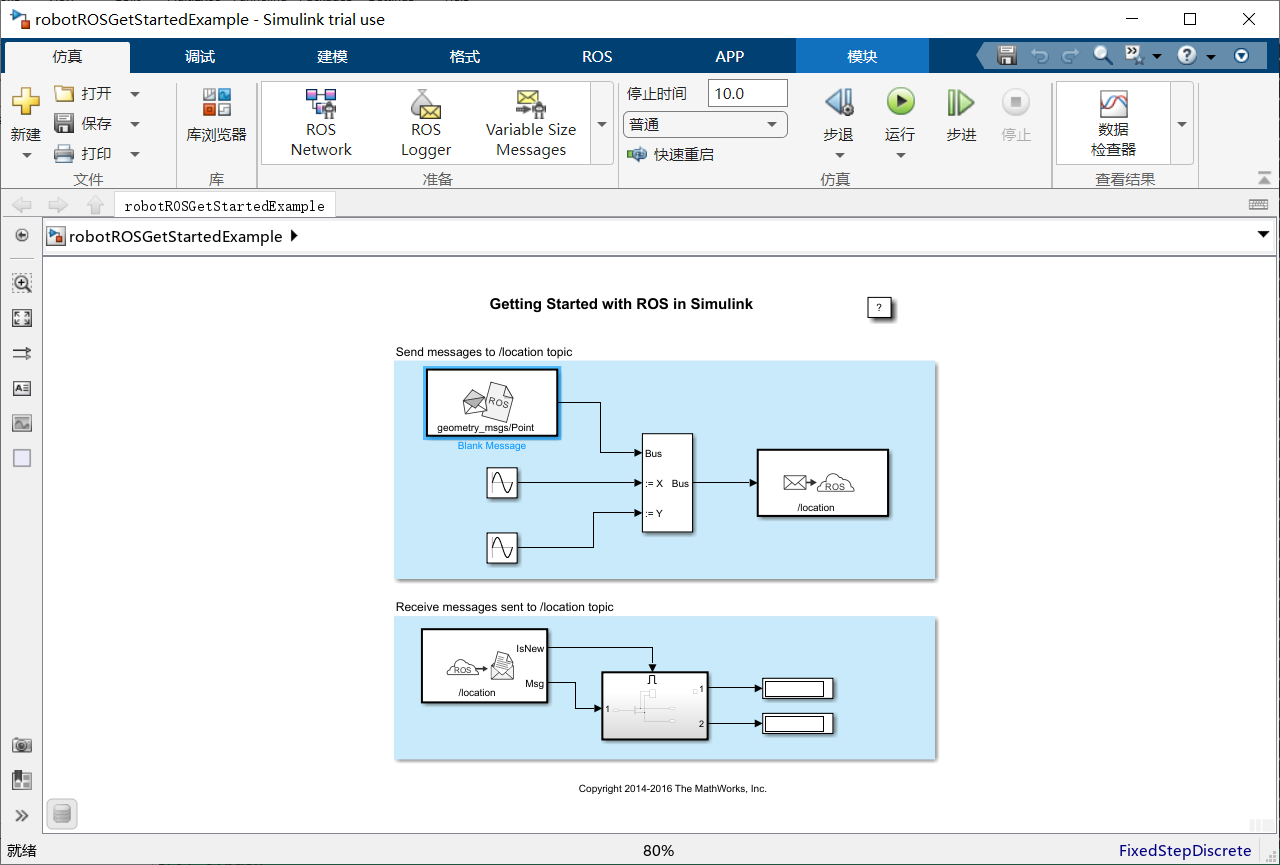This screenshot has height=865, width=1280.
Task: Click the redo arrow in the quick access toolbar
Action: click(x=1070, y=56)
